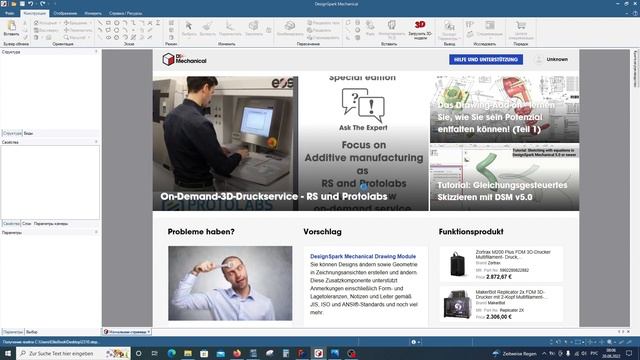The image size is (640, 360).
Task: Click the Undo arrow in the title bar
Action: click(31, 4)
